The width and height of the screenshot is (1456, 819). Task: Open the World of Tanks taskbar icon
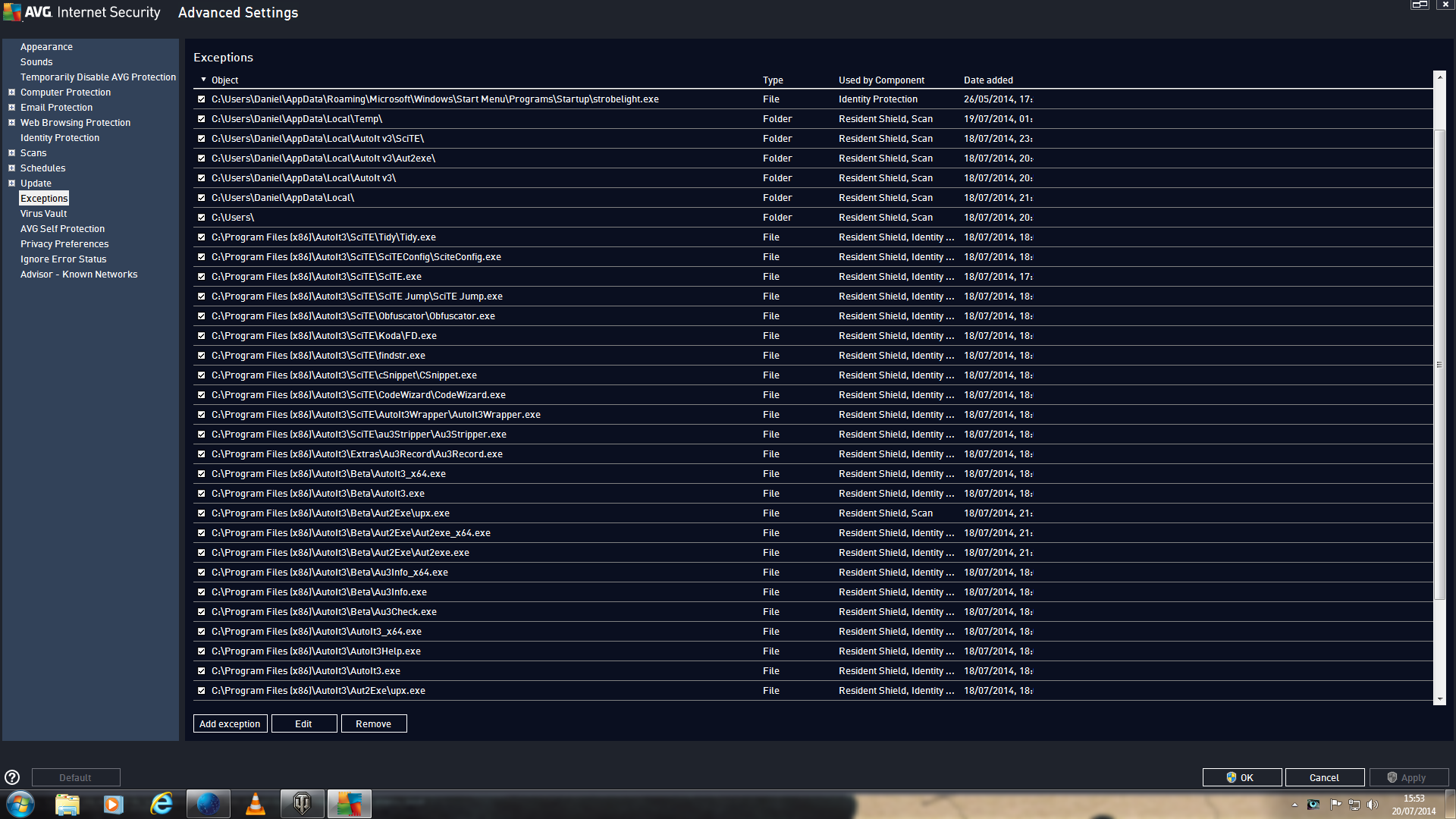coord(303,804)
